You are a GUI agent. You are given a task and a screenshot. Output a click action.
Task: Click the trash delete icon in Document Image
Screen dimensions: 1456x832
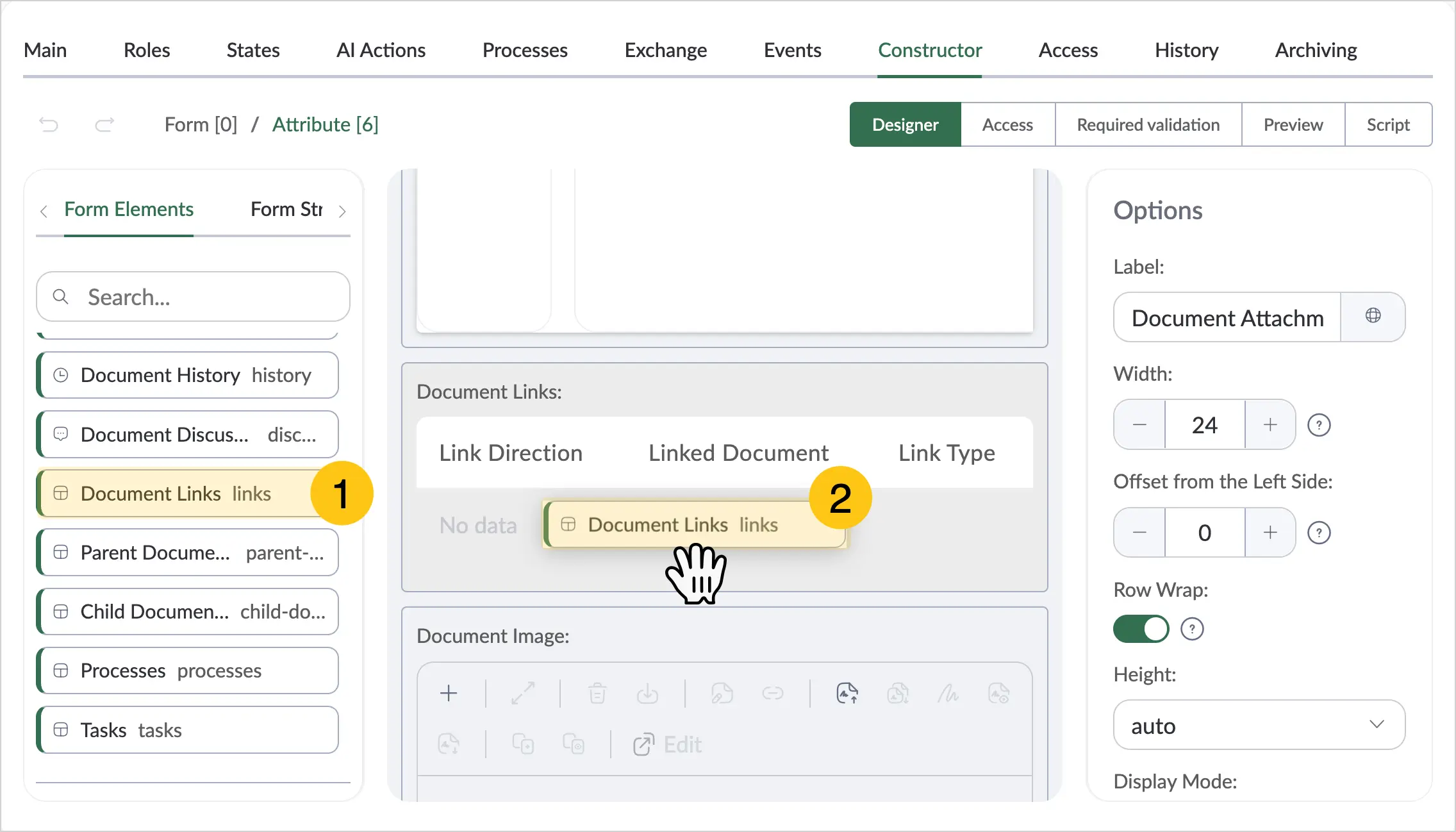click(597, 693)
